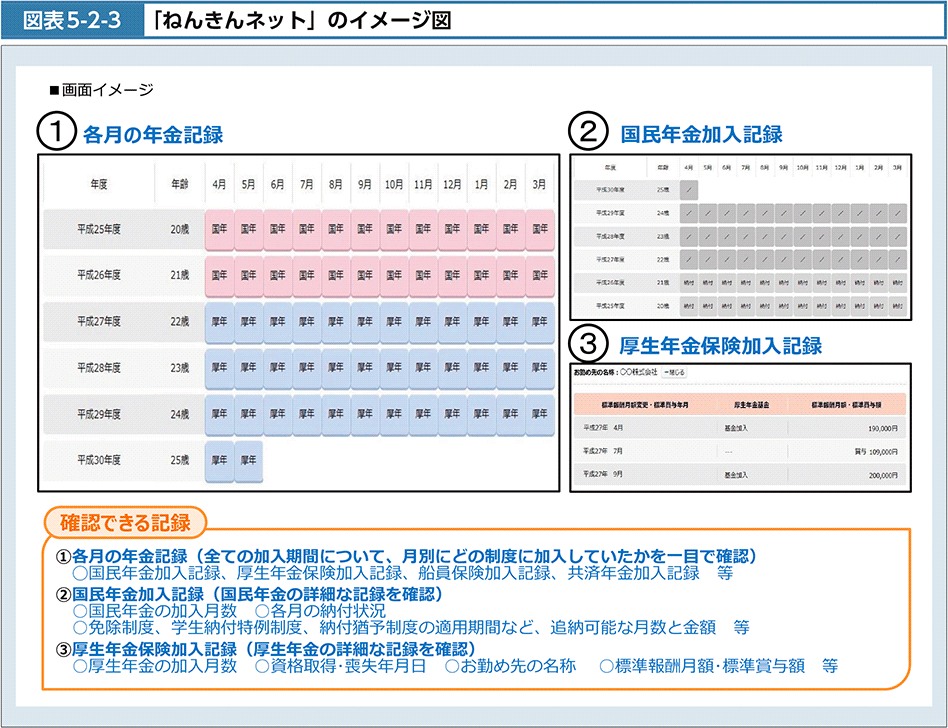Select the 平成28年度 row in the monthly records table
The height and width of the screenshot is (728, 948).
pos(99,368)
